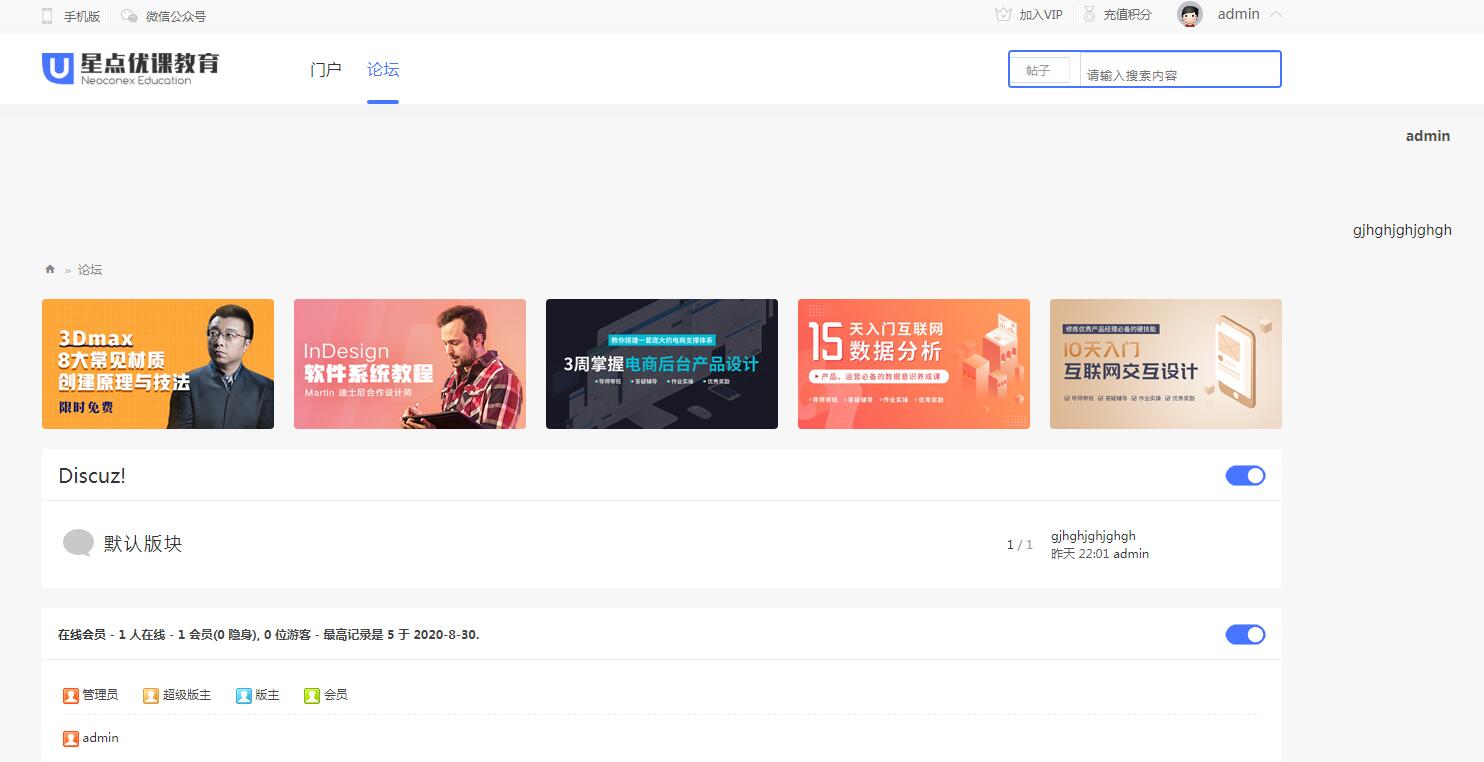Click the 管理员 legend icon
The width and height of the screenshot is (1484, 762).
point(71,695)
